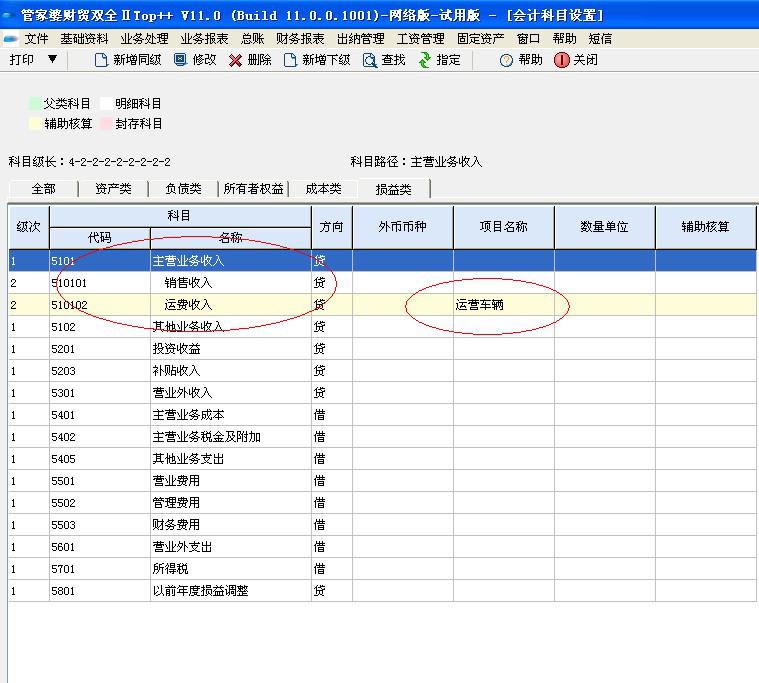The height and width of the screenshot is (683, 759).
Task: Select the 主营业务成本 row
Action: tap(382, 415)
